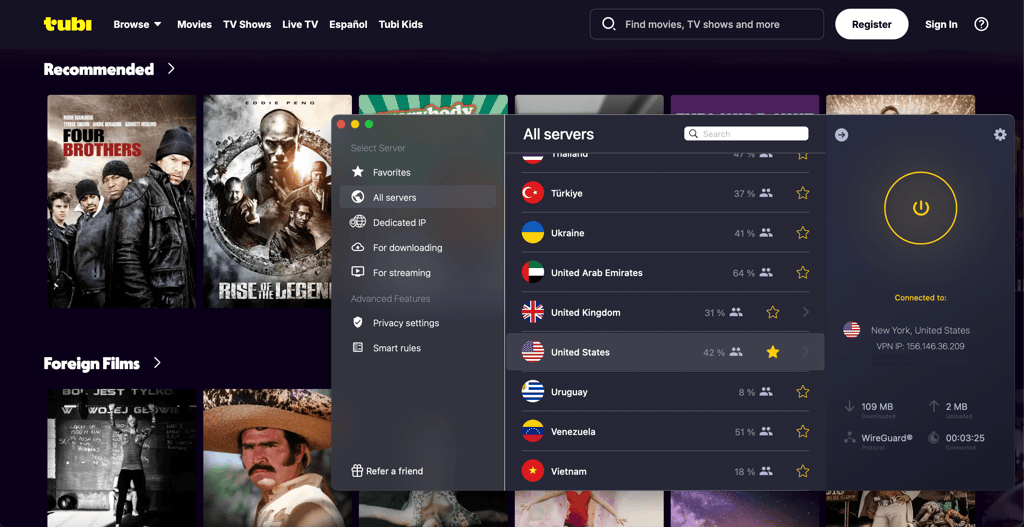Click the Register button on Tubi
The width and height of the screenshot is (1024, 527).
pyautogui.click(x=871, y=24)
